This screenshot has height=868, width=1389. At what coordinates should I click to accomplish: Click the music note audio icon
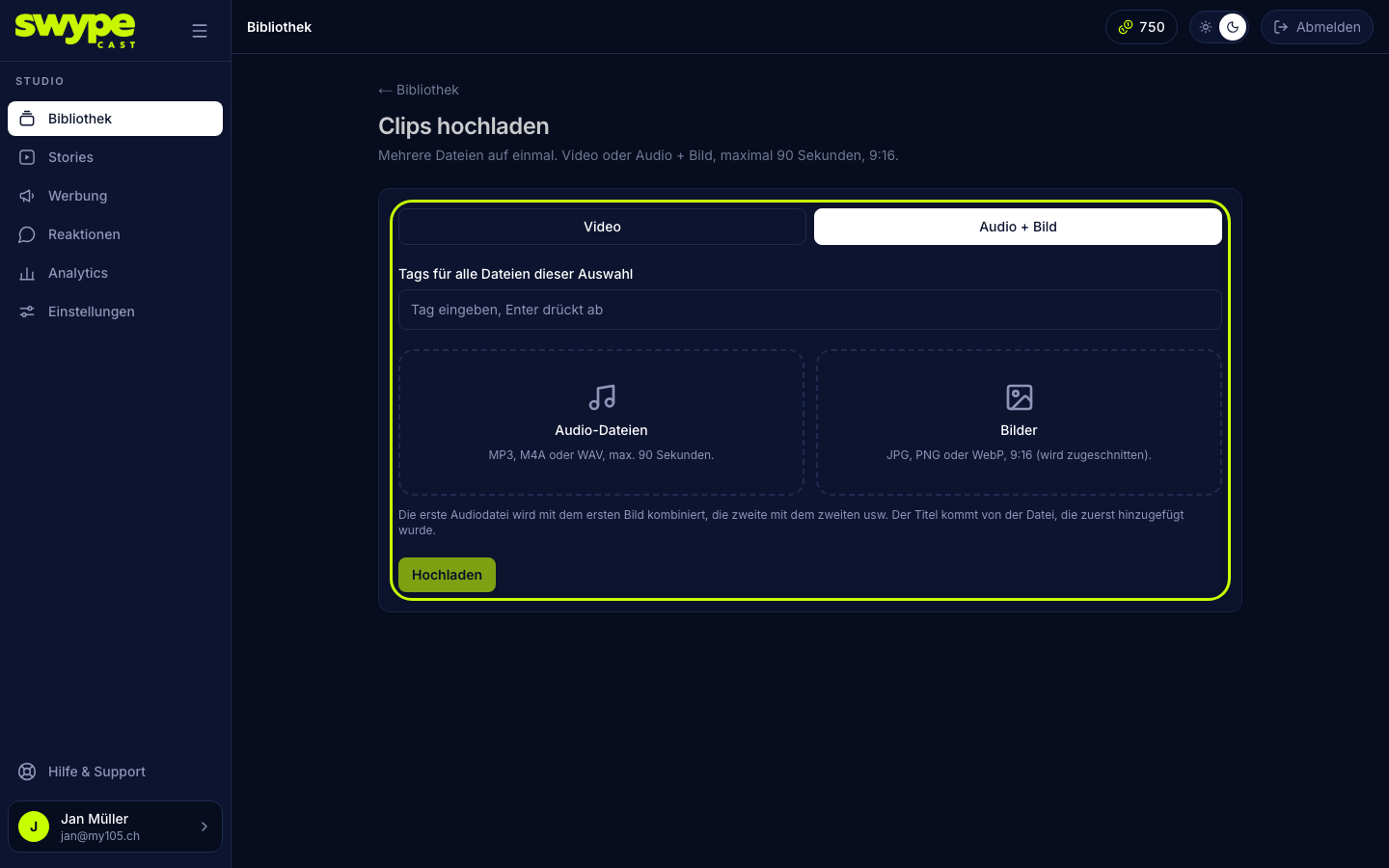pyautogui.click(x=602, y=397)
